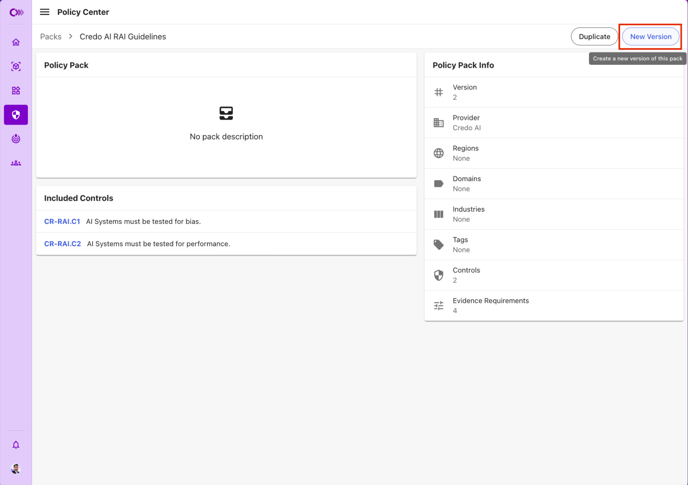This screenshot has width=688, height=485.
Task: Open the hamburger navigation menu
Action: pos(44,12)
